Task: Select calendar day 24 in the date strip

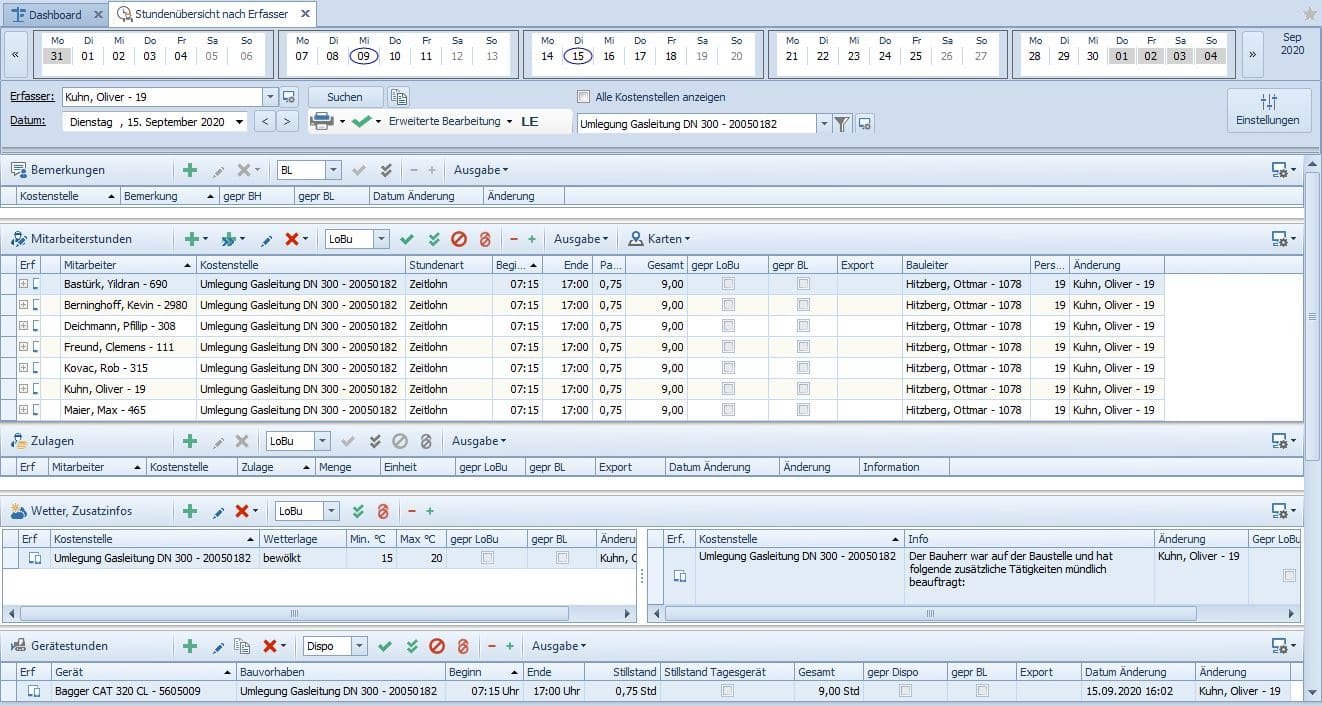Action: pos(884,56)
